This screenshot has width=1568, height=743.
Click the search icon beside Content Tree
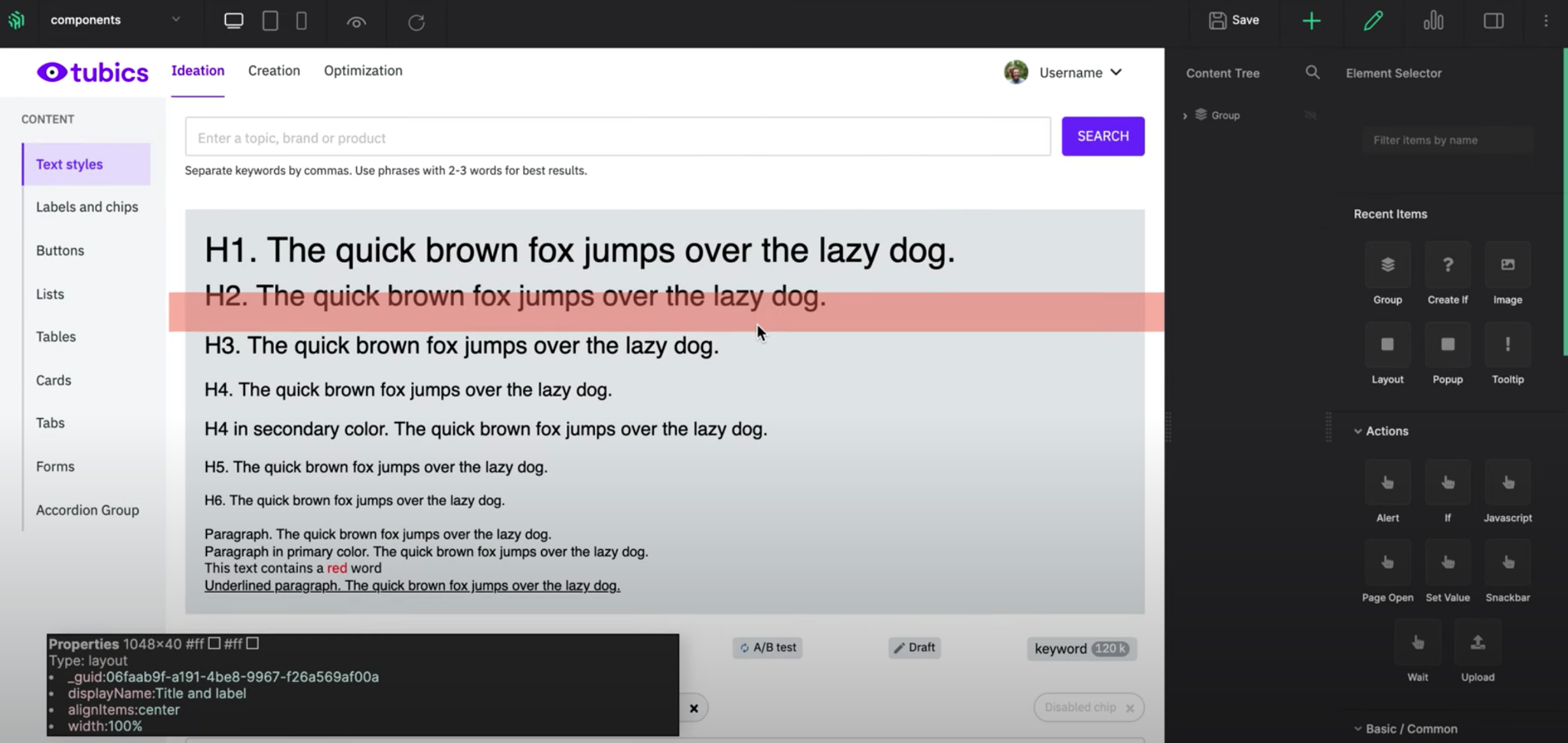coord(1312,73)
